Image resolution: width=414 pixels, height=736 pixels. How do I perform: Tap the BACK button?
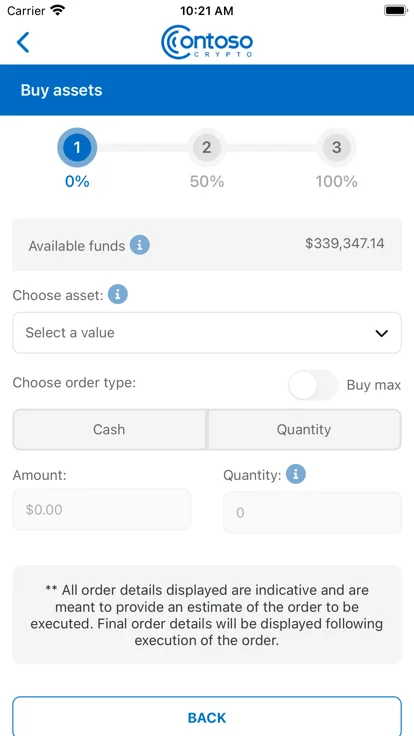point(207,716)
